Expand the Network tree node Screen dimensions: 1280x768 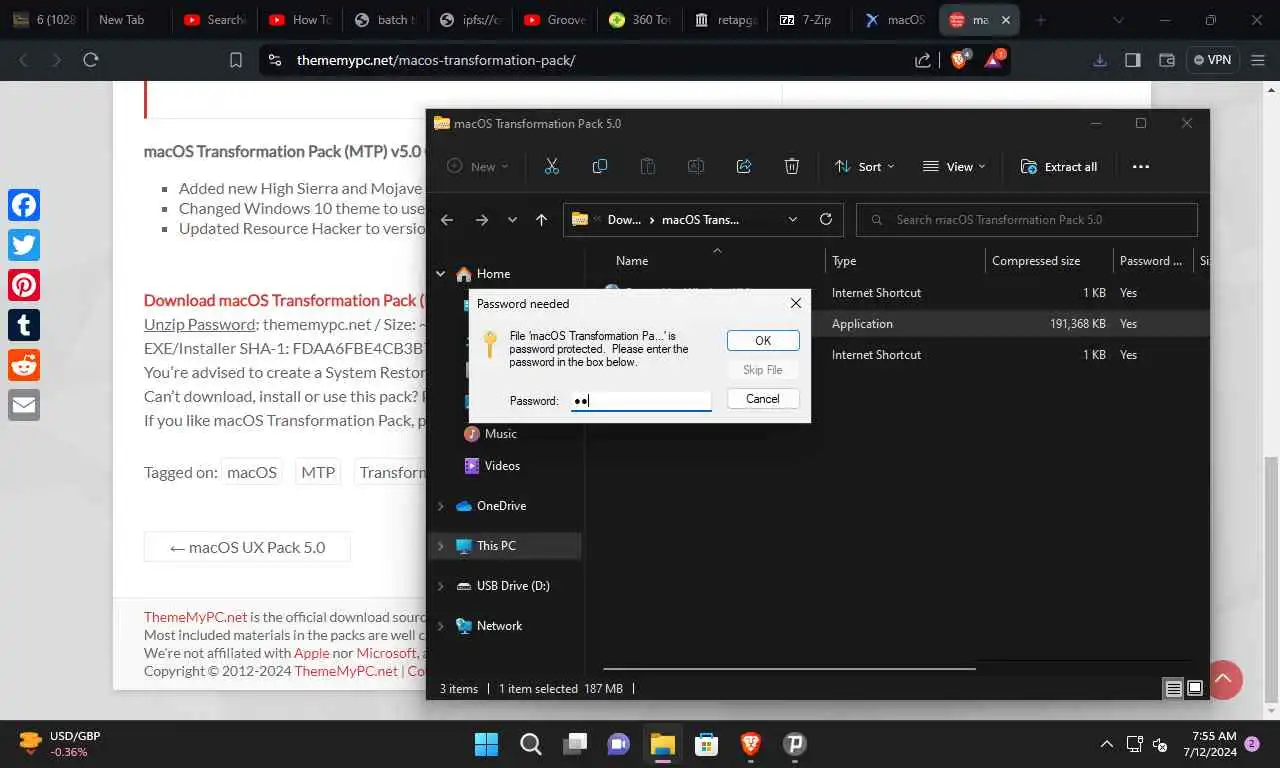[x=440, y=626]
